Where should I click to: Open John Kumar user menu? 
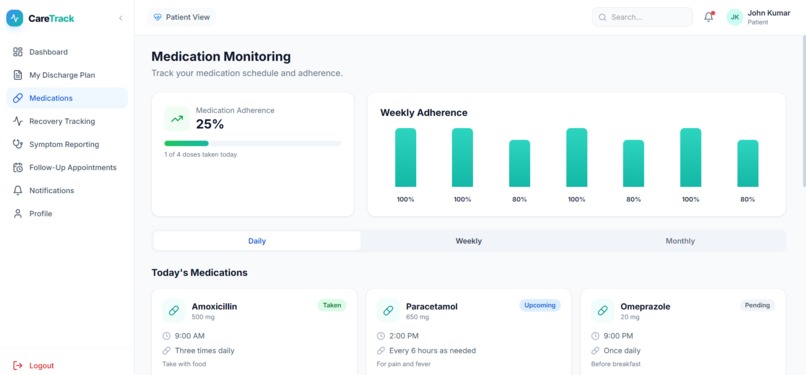[759, 17]
